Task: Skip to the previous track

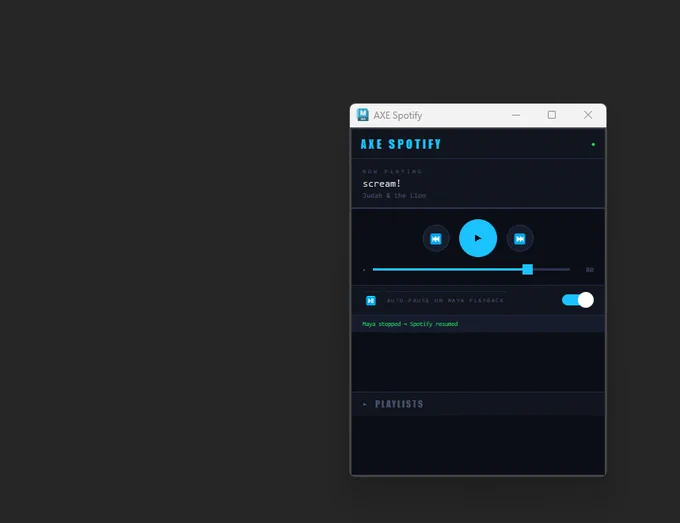Action: (x=436, y=239)
